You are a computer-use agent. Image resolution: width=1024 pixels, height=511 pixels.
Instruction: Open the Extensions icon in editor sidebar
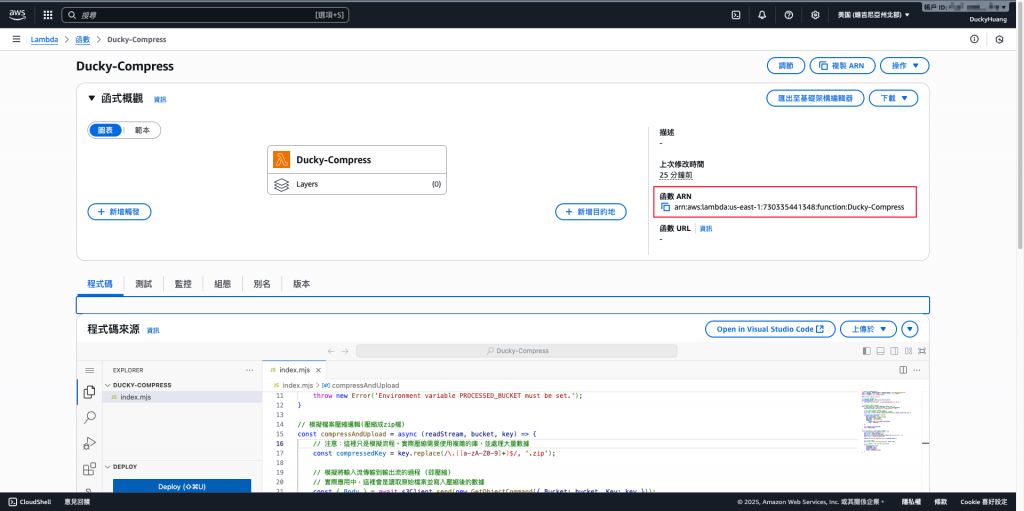click(x=89, y=469)
